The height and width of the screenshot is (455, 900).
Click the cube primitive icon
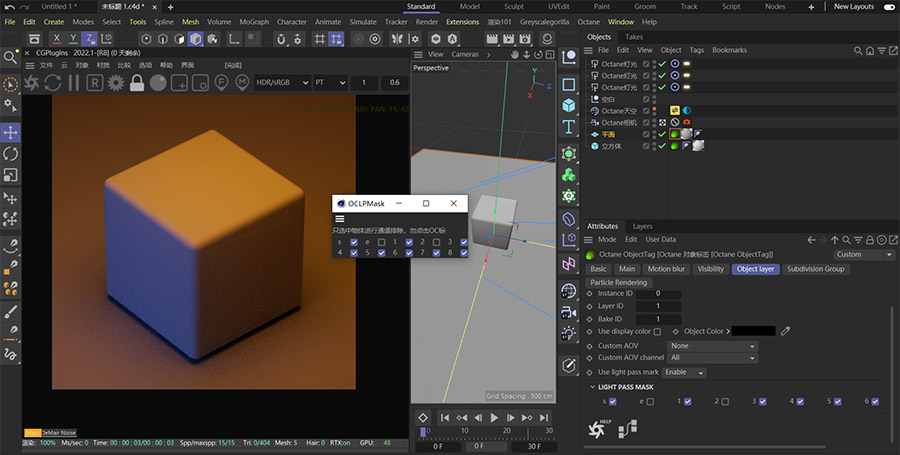click(568, 105)
